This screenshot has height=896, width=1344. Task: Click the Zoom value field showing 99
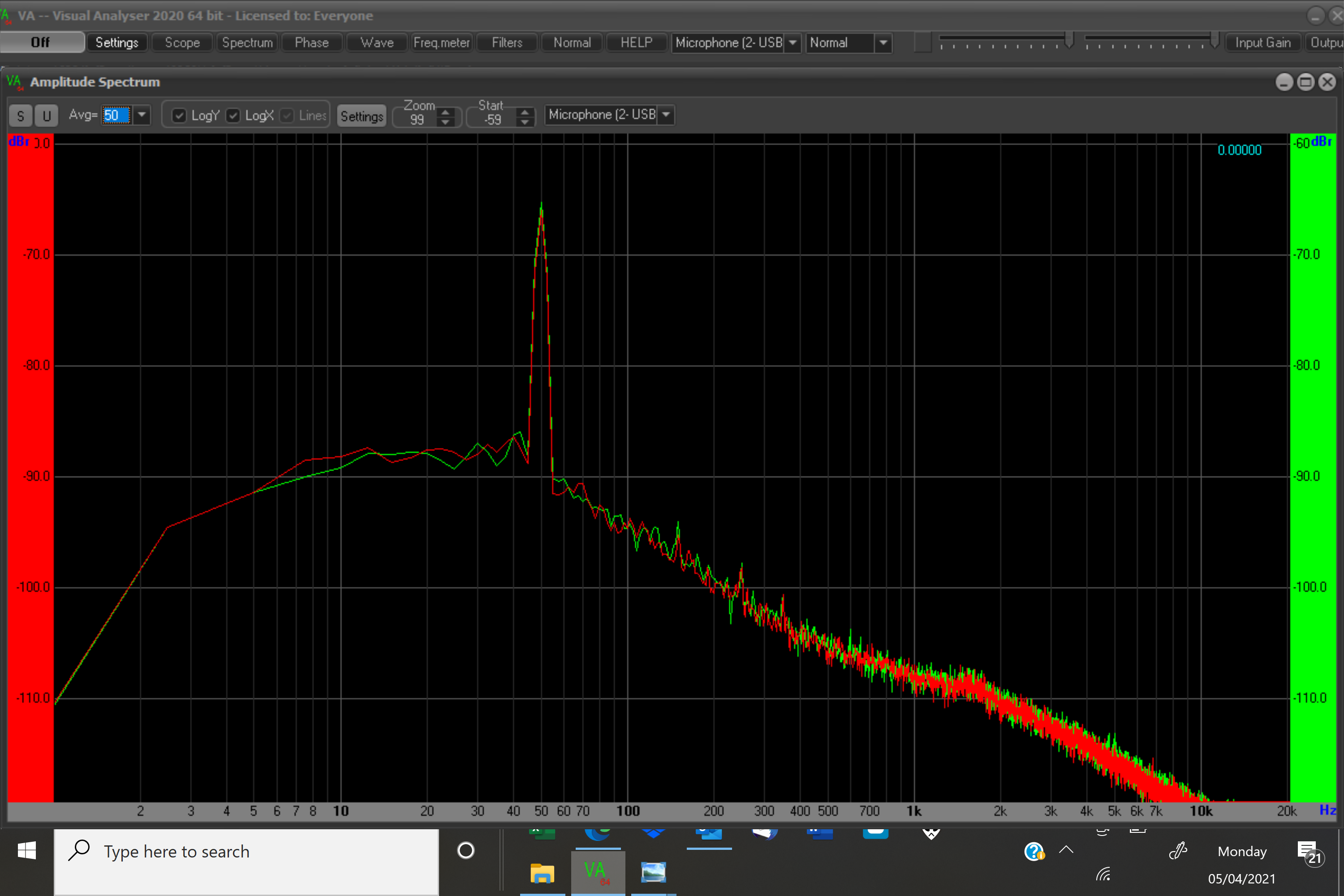coord(417,120)
